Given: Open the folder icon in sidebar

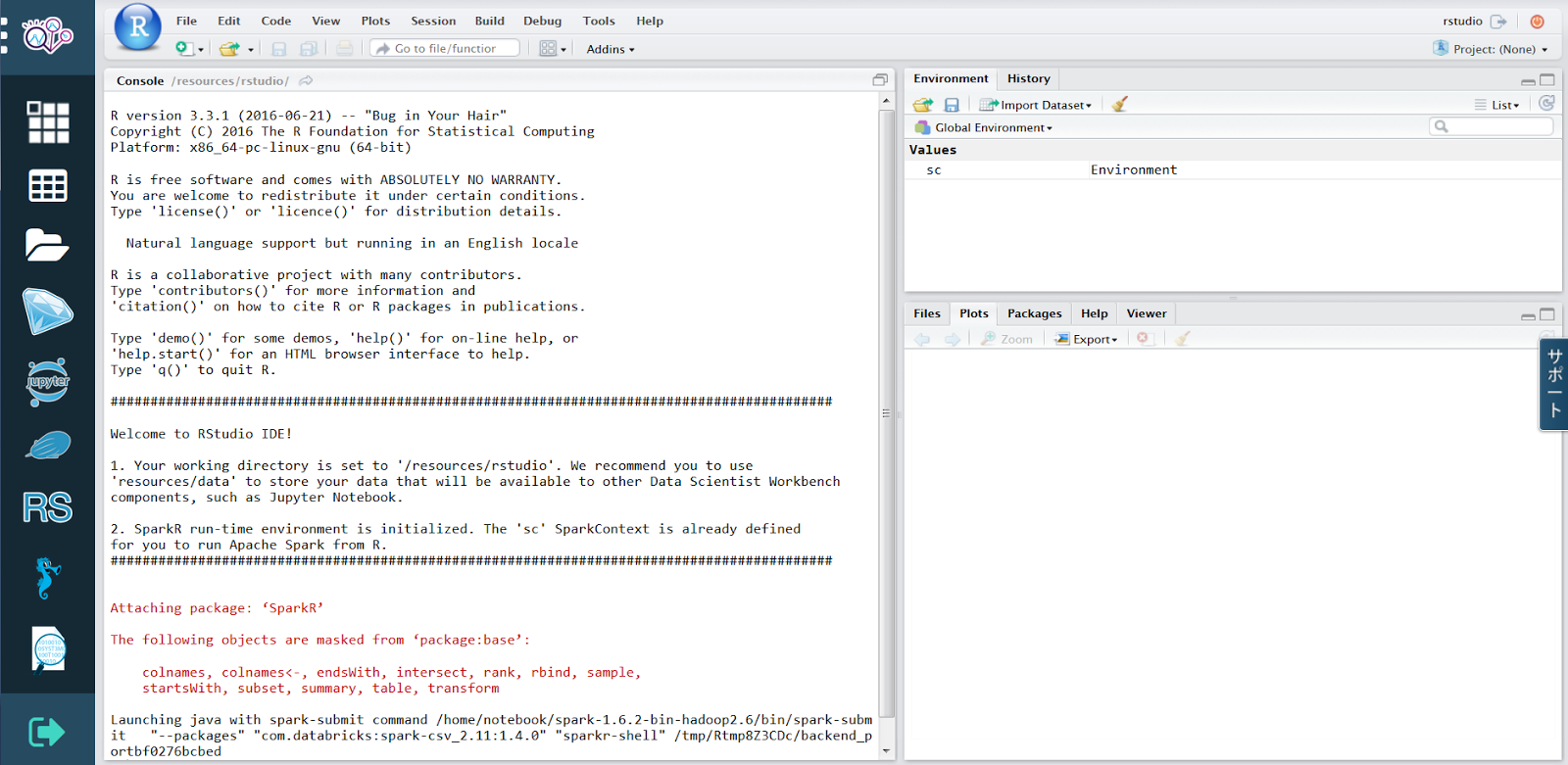Looking at the screenshot, I should [x=47, y=245].
